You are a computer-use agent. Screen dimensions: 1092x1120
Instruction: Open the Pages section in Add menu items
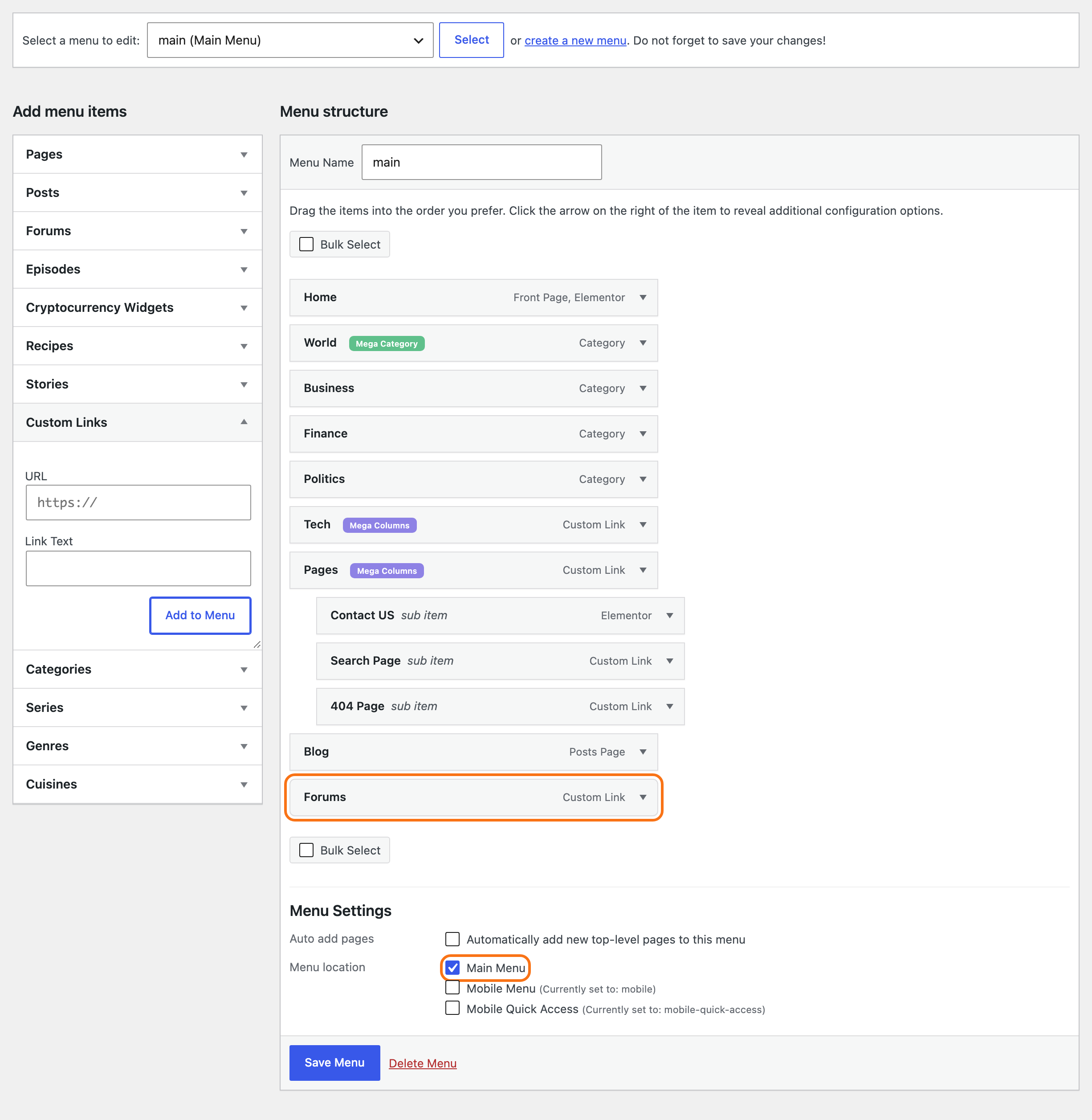[138, 155]
